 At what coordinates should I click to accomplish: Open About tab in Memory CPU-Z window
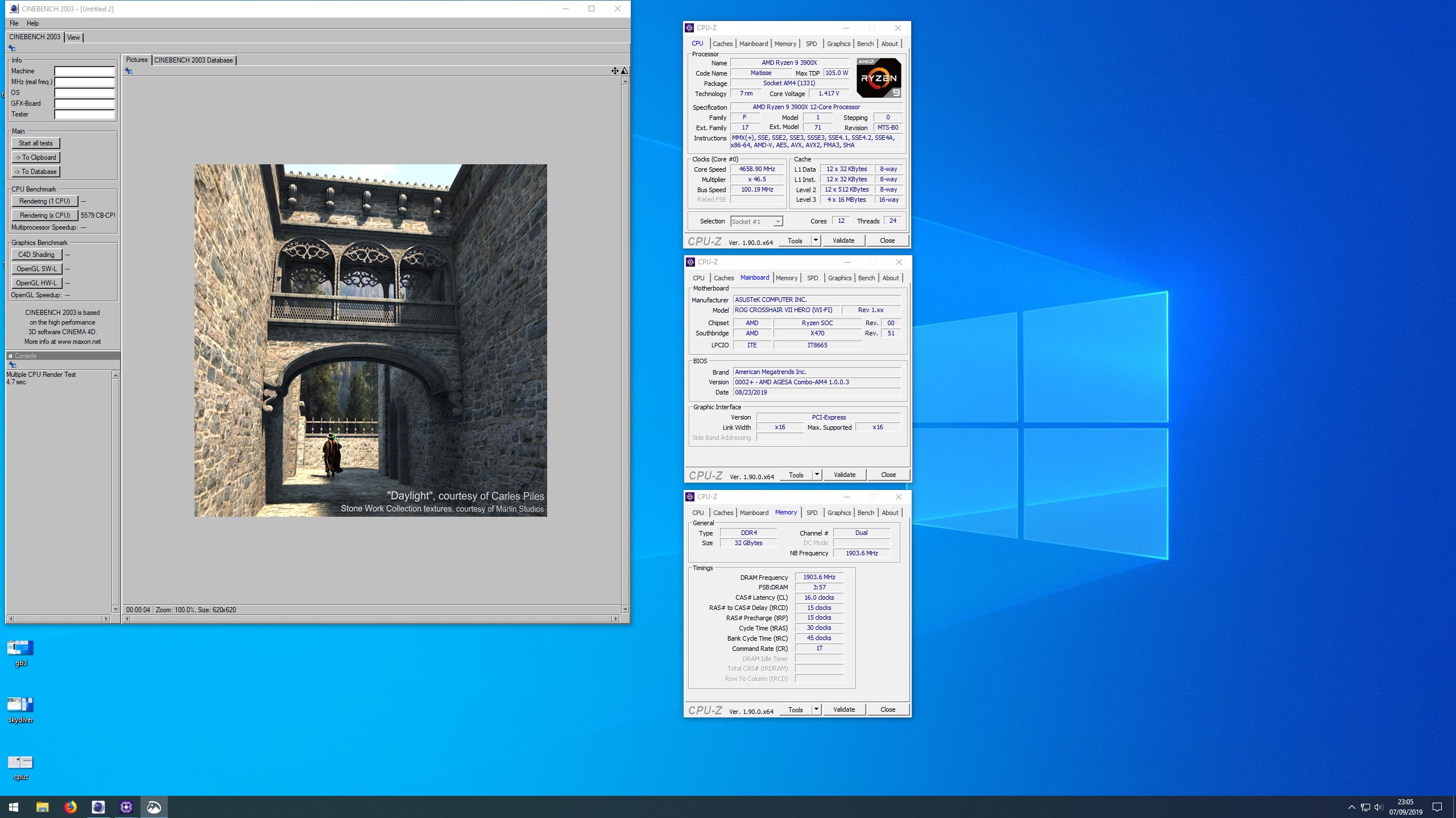[x=890, y=513]
